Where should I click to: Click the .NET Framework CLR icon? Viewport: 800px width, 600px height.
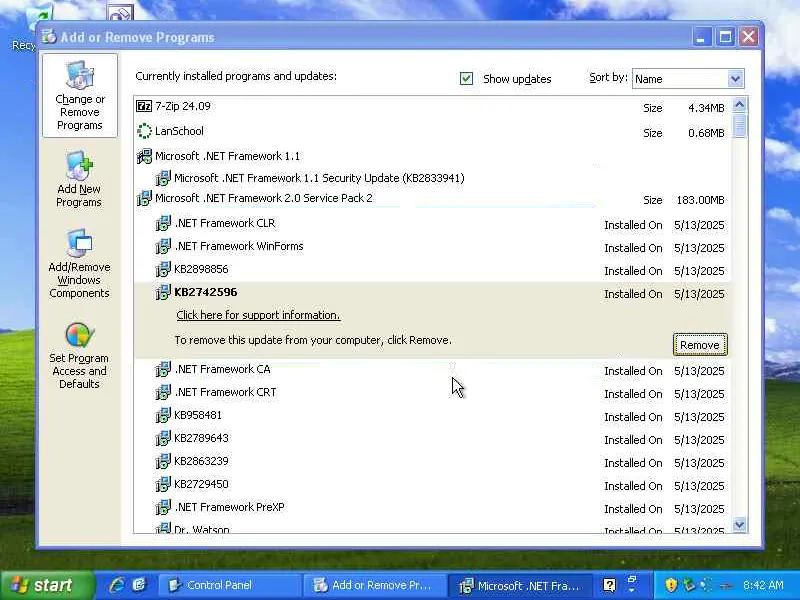(x=163, y=223)
